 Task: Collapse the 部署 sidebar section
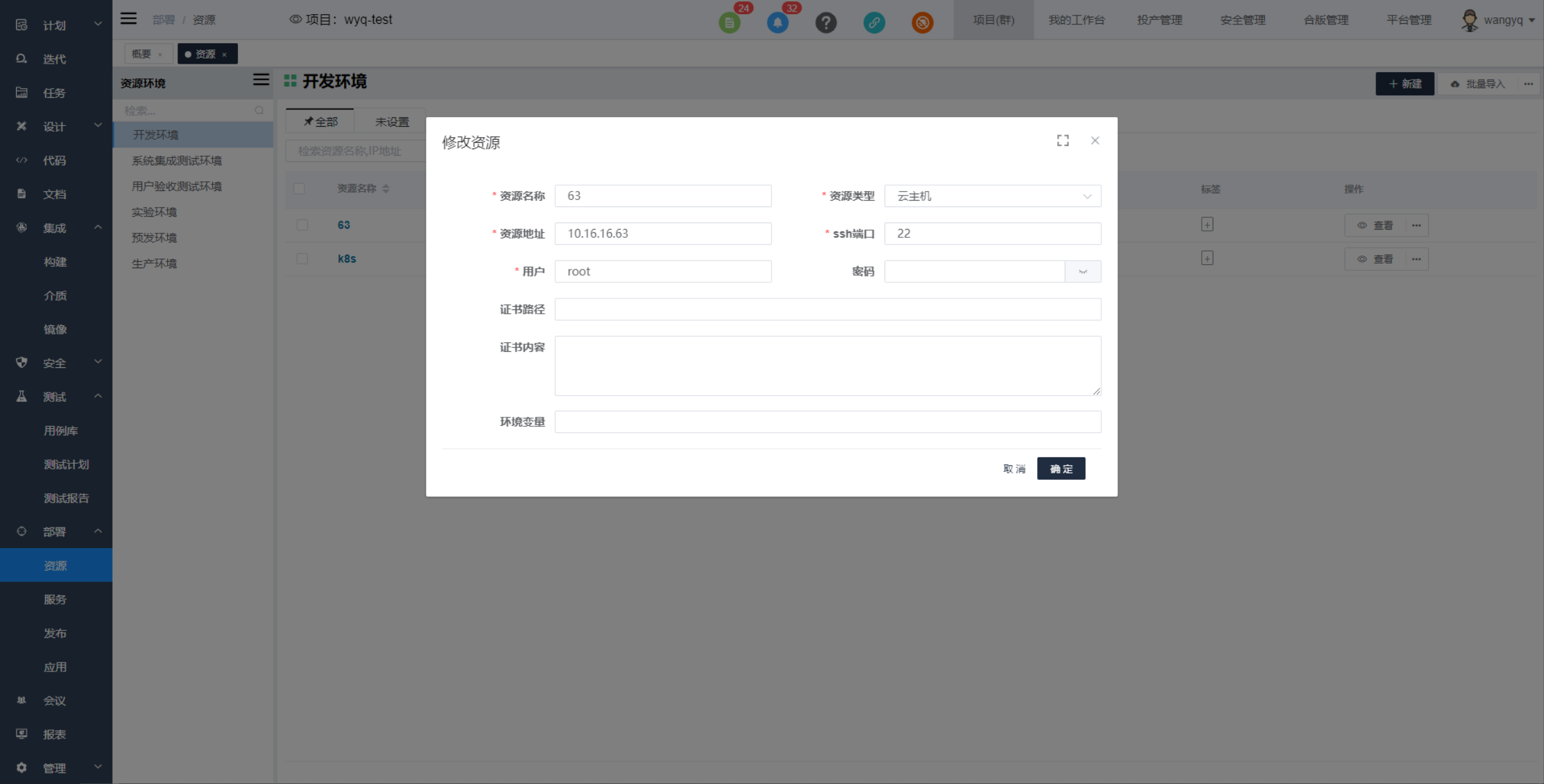[98, 531]
